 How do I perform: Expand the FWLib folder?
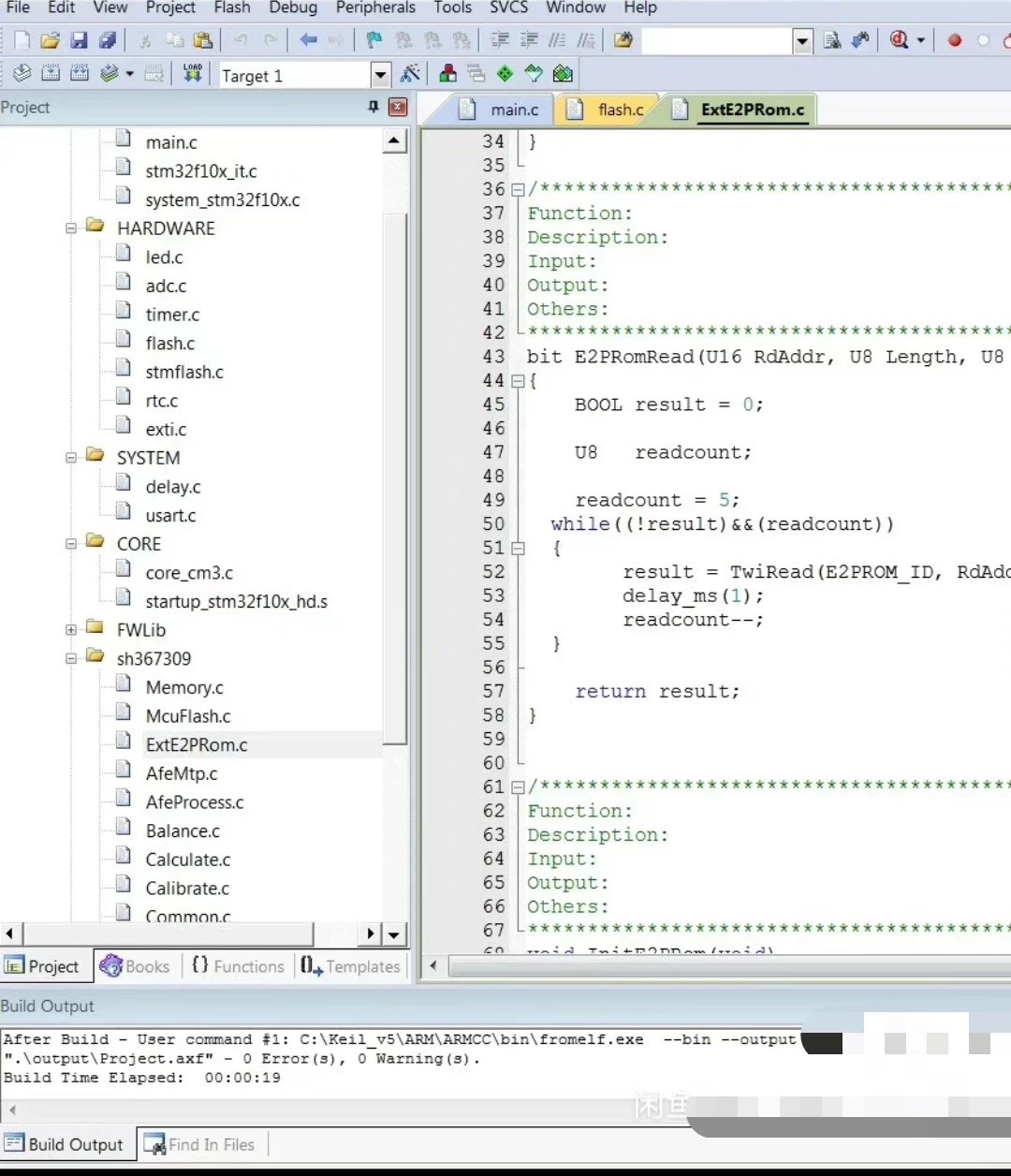point(71,630)
